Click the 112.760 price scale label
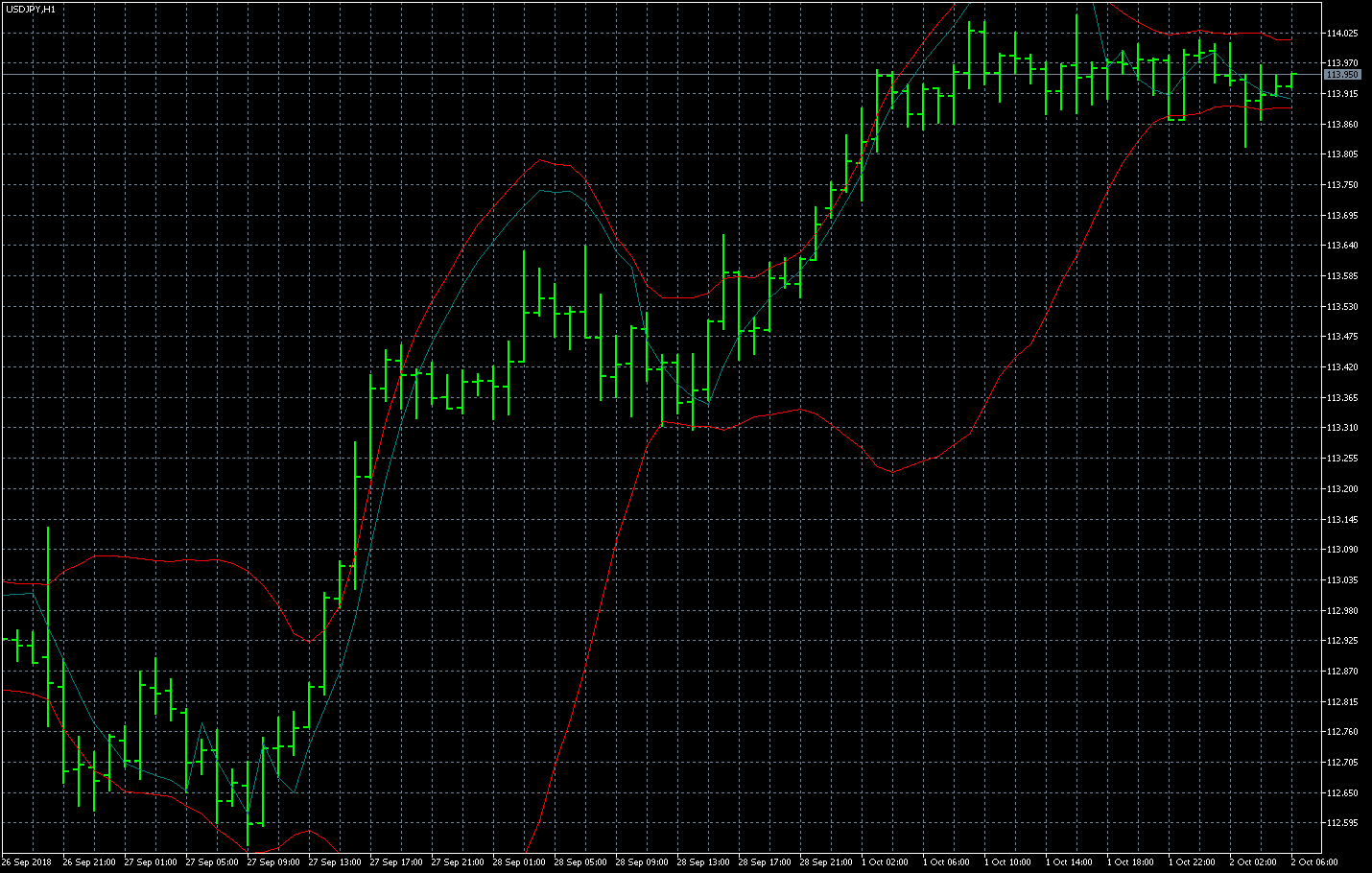1372x873 pixels. tap(1342, 732)
